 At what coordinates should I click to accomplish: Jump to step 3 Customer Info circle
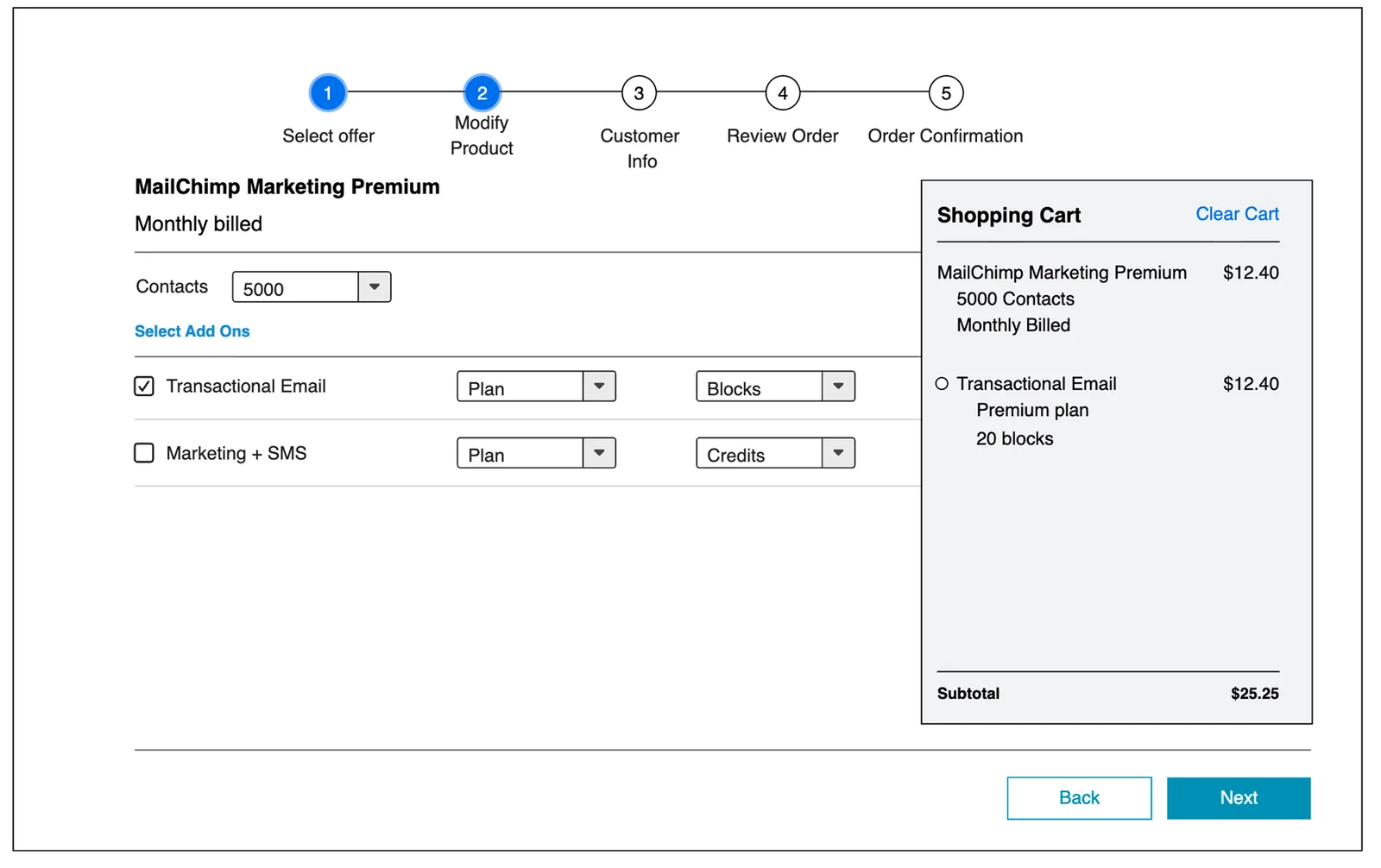[x=639, y=93]
